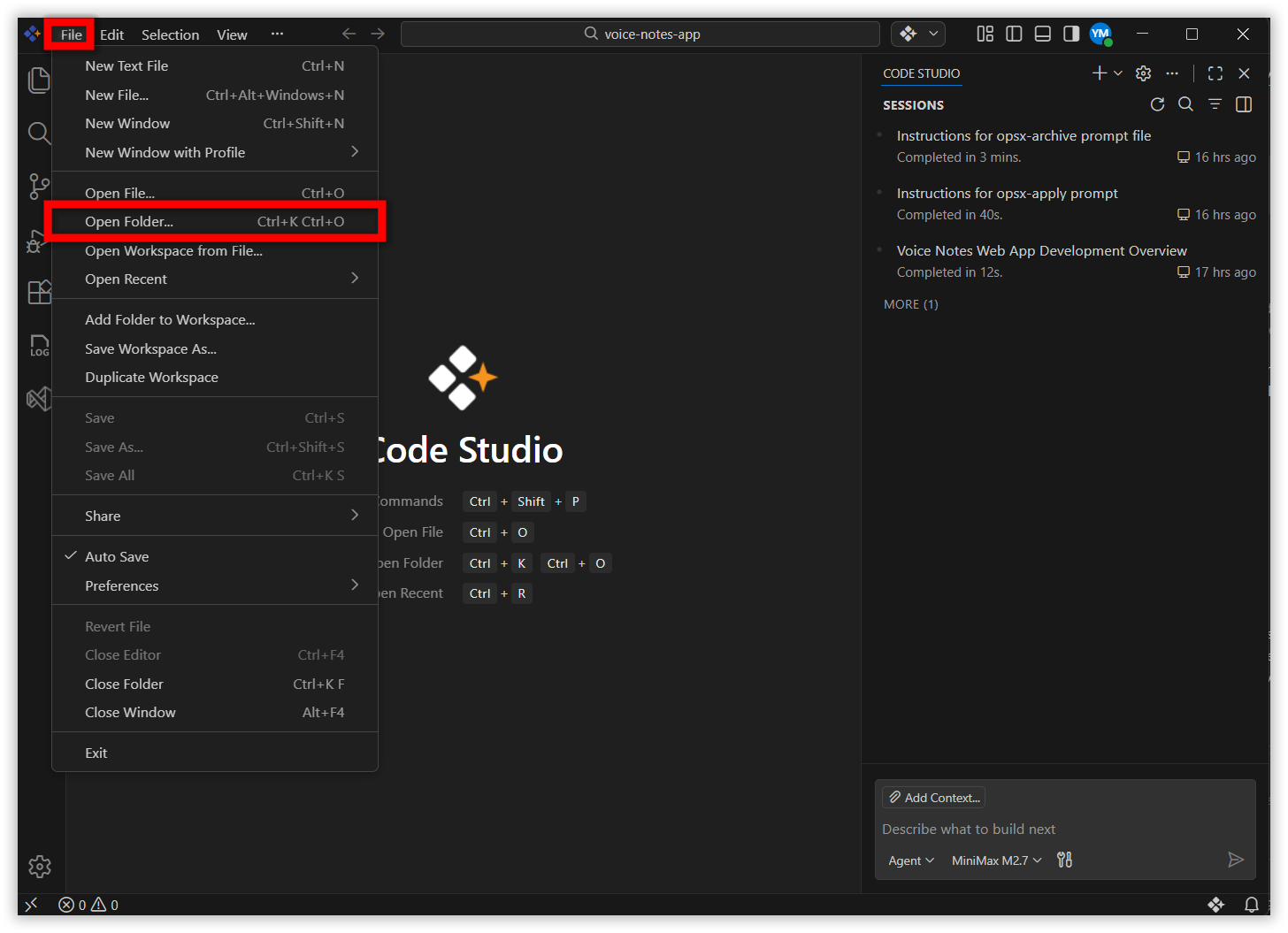This screenshot has height=933, width=1288.
Task: Open the Customize Layout icon in title bar
Action: 985,34
